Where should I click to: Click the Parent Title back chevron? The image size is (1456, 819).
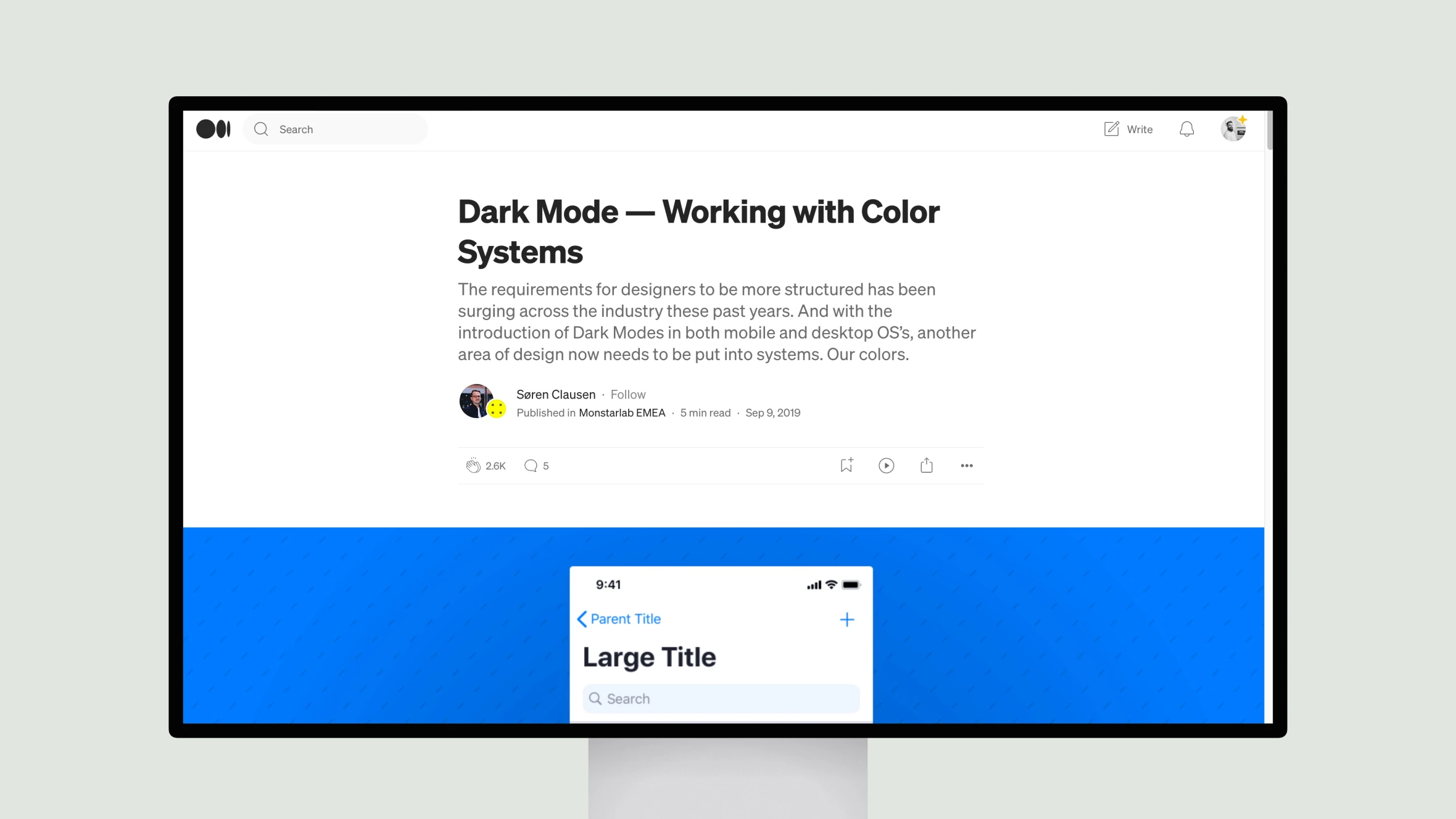click(x=580, y=618)
